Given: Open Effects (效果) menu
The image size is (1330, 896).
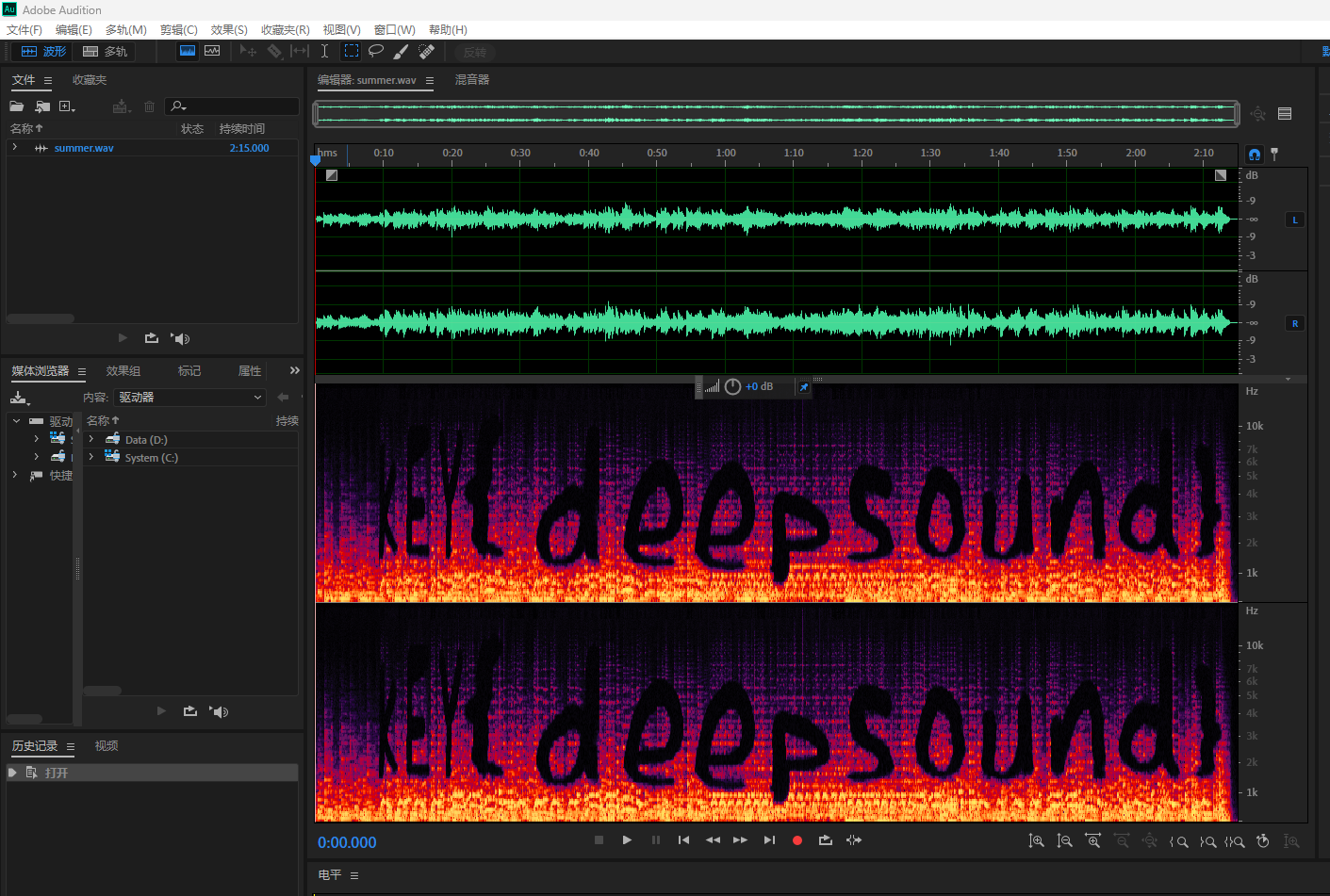Looking at the screenshot, I should pos(229,30).
